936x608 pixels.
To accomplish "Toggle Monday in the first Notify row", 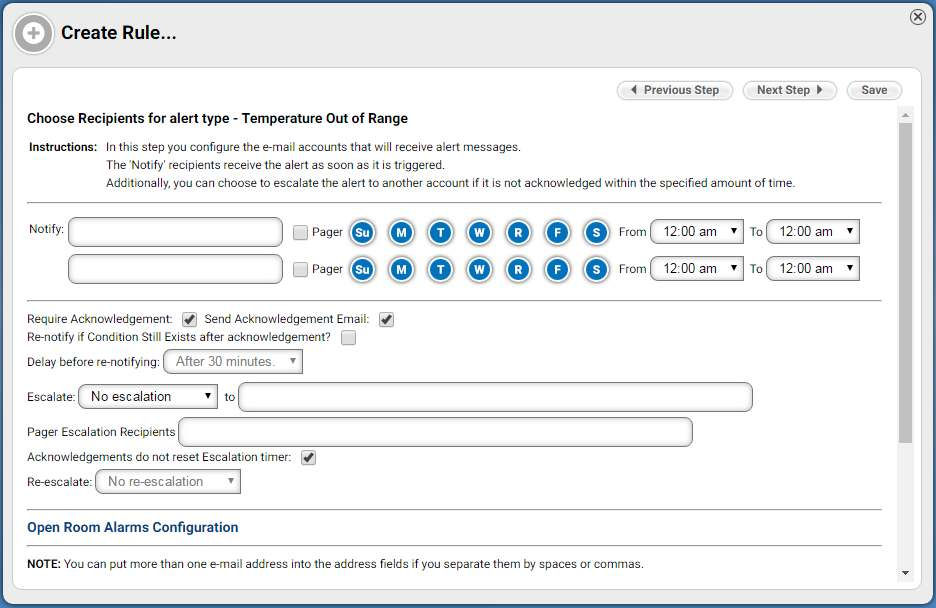I will 402,232.
